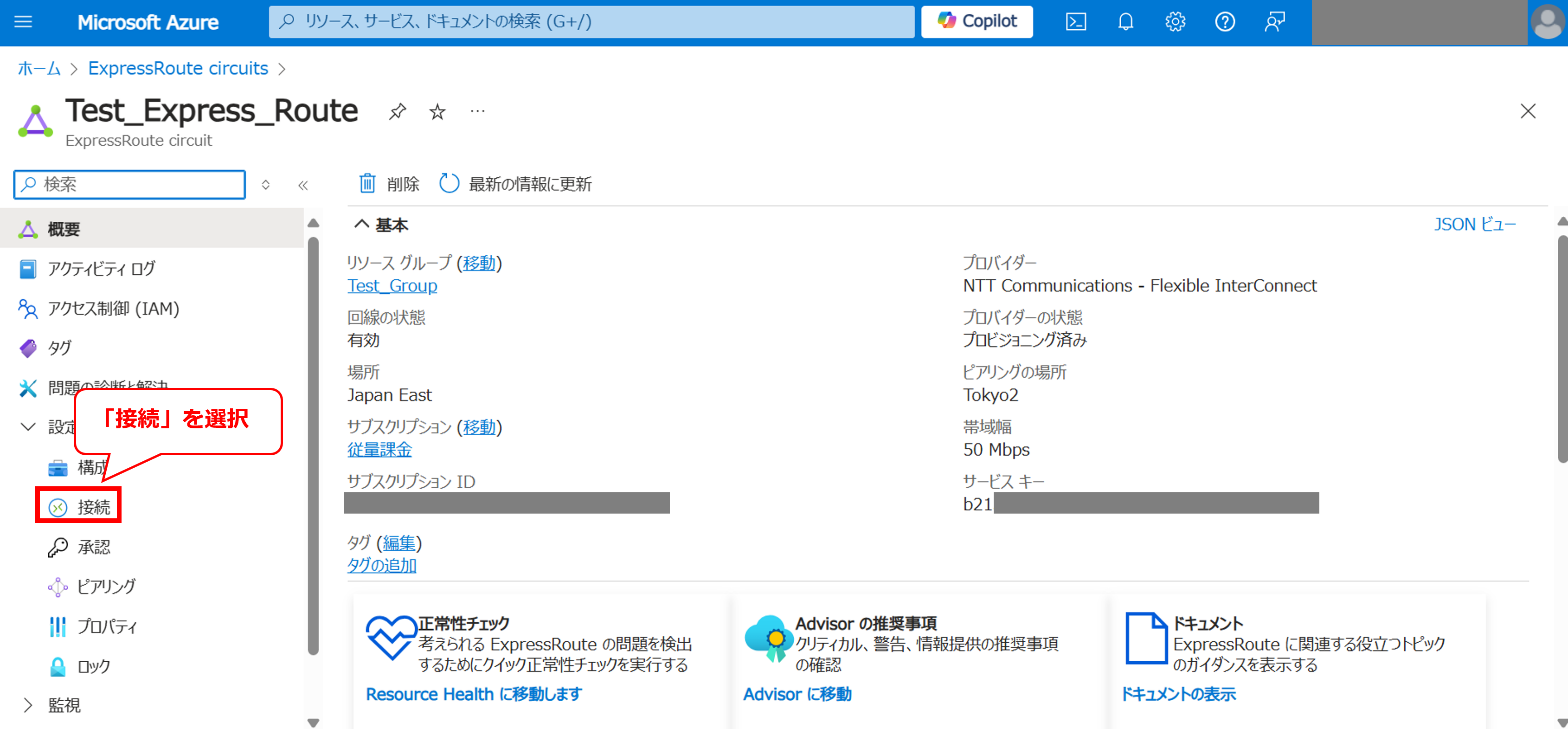Collapse sidebar with double chevron
Screen dimensions: 1568x729
pos(303,185)
